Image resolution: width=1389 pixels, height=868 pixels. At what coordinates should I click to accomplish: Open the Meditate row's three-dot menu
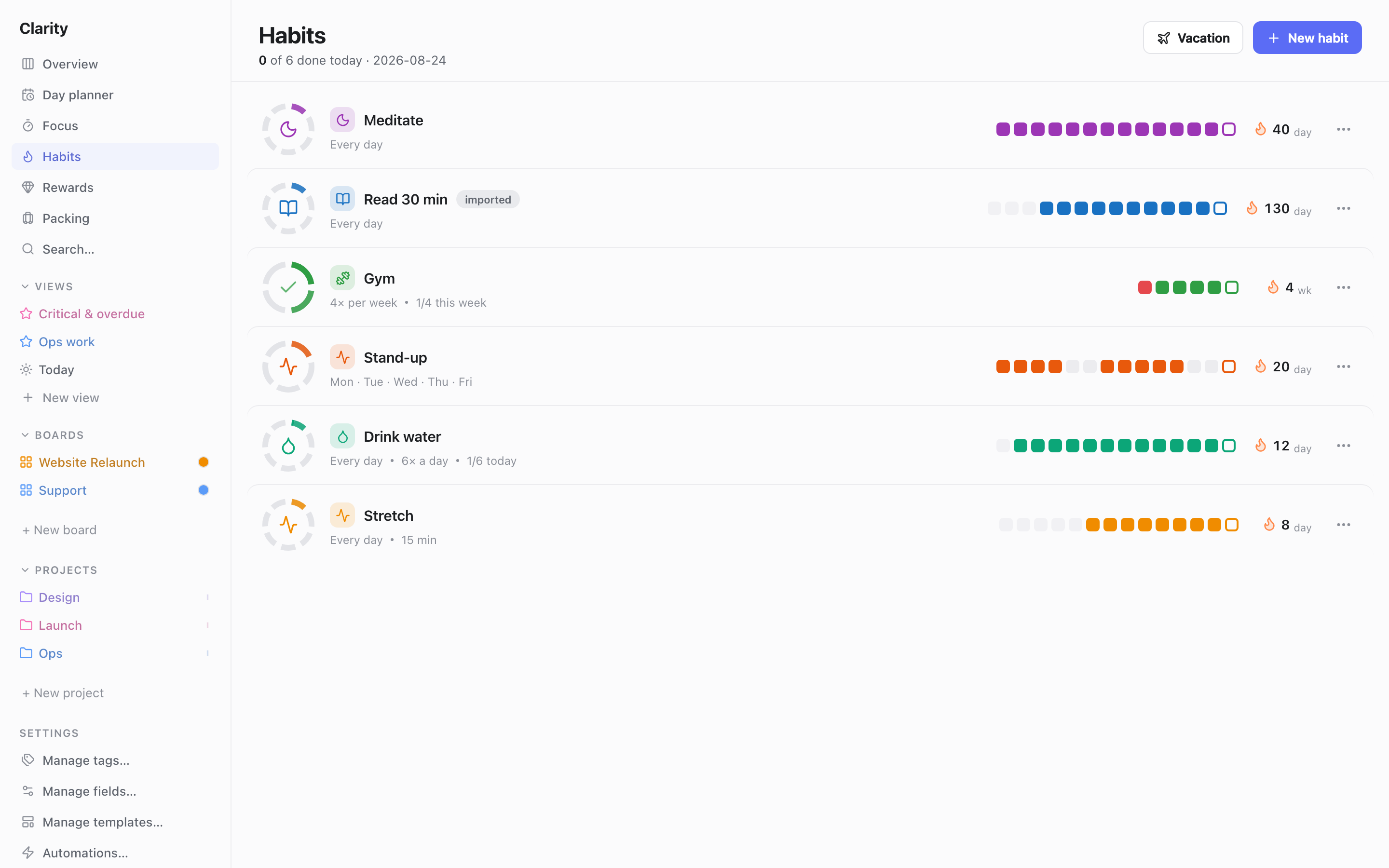pos(1343,129)
